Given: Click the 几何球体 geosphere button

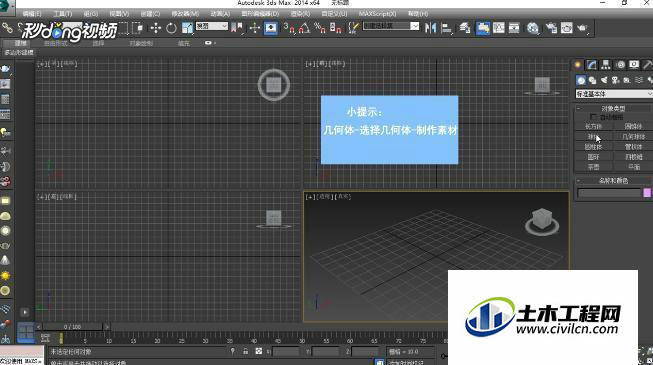Looking at the screenshot, I should (x=633, y=137).
